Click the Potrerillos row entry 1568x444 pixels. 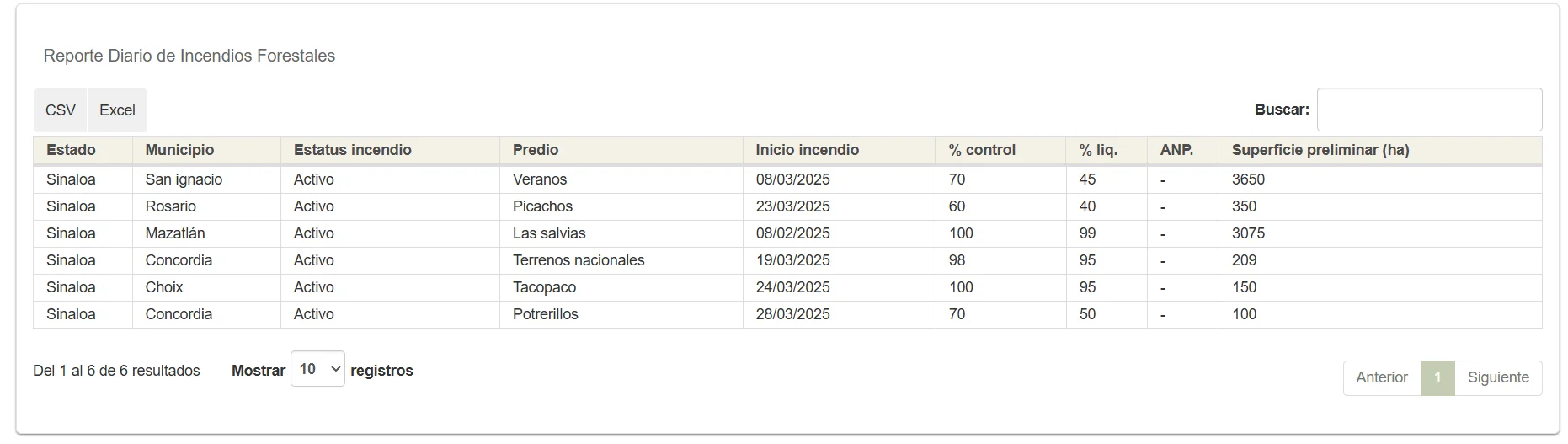click(x=545, y=314)
